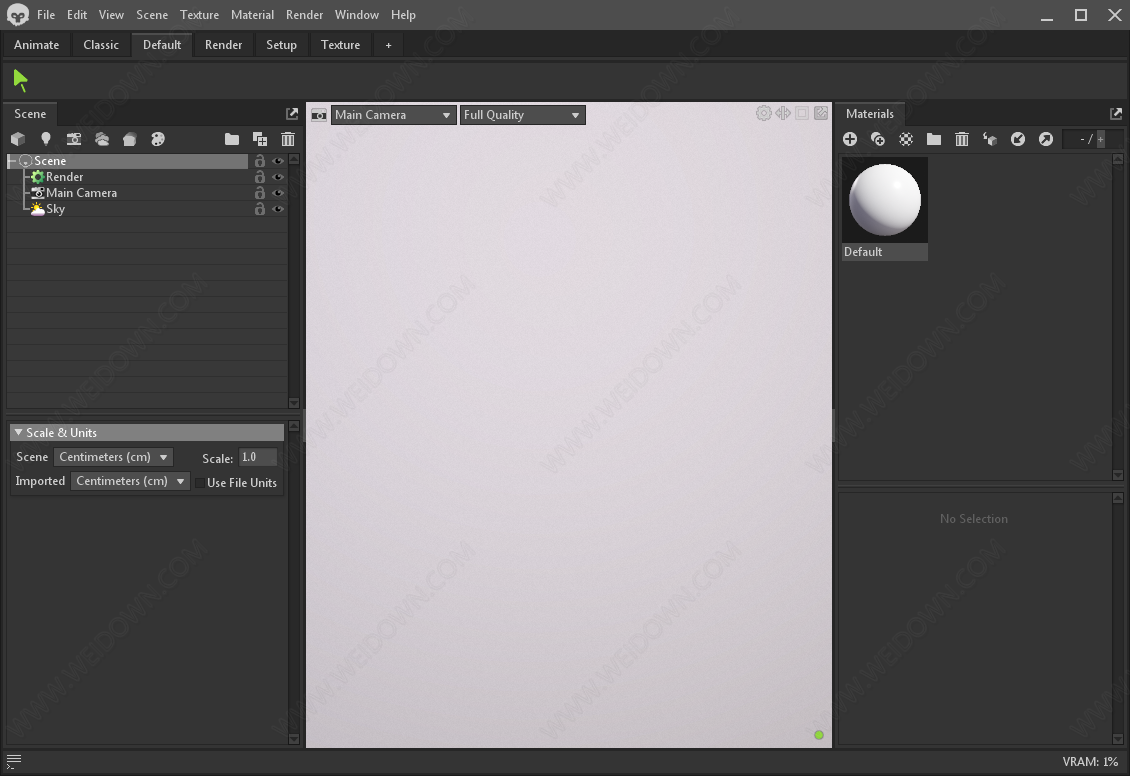The width and height of the screenshot is (1130, 776).
Task: Add a new light with the bulb icon
Action: point(45,139)
